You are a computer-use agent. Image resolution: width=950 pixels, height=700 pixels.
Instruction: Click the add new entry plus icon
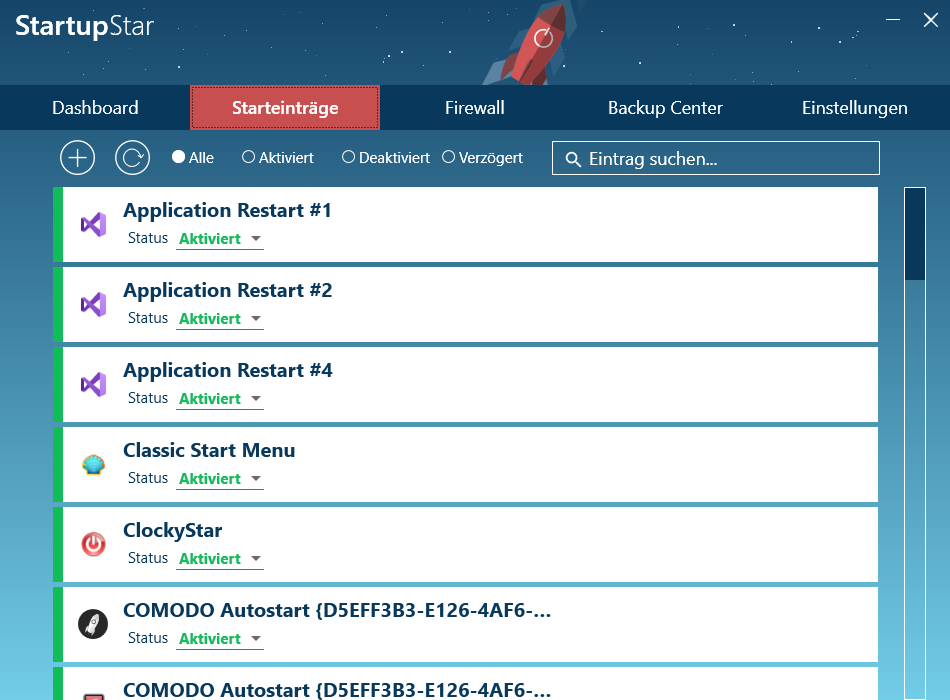pos(77,158)
